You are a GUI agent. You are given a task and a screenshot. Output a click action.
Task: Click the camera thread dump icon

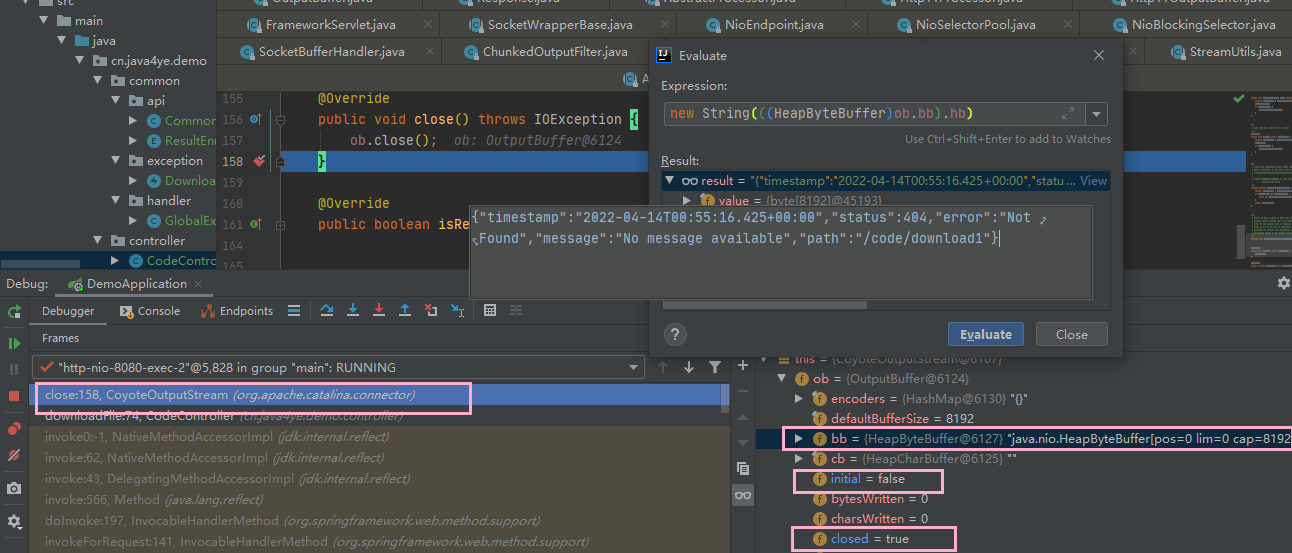14,489
